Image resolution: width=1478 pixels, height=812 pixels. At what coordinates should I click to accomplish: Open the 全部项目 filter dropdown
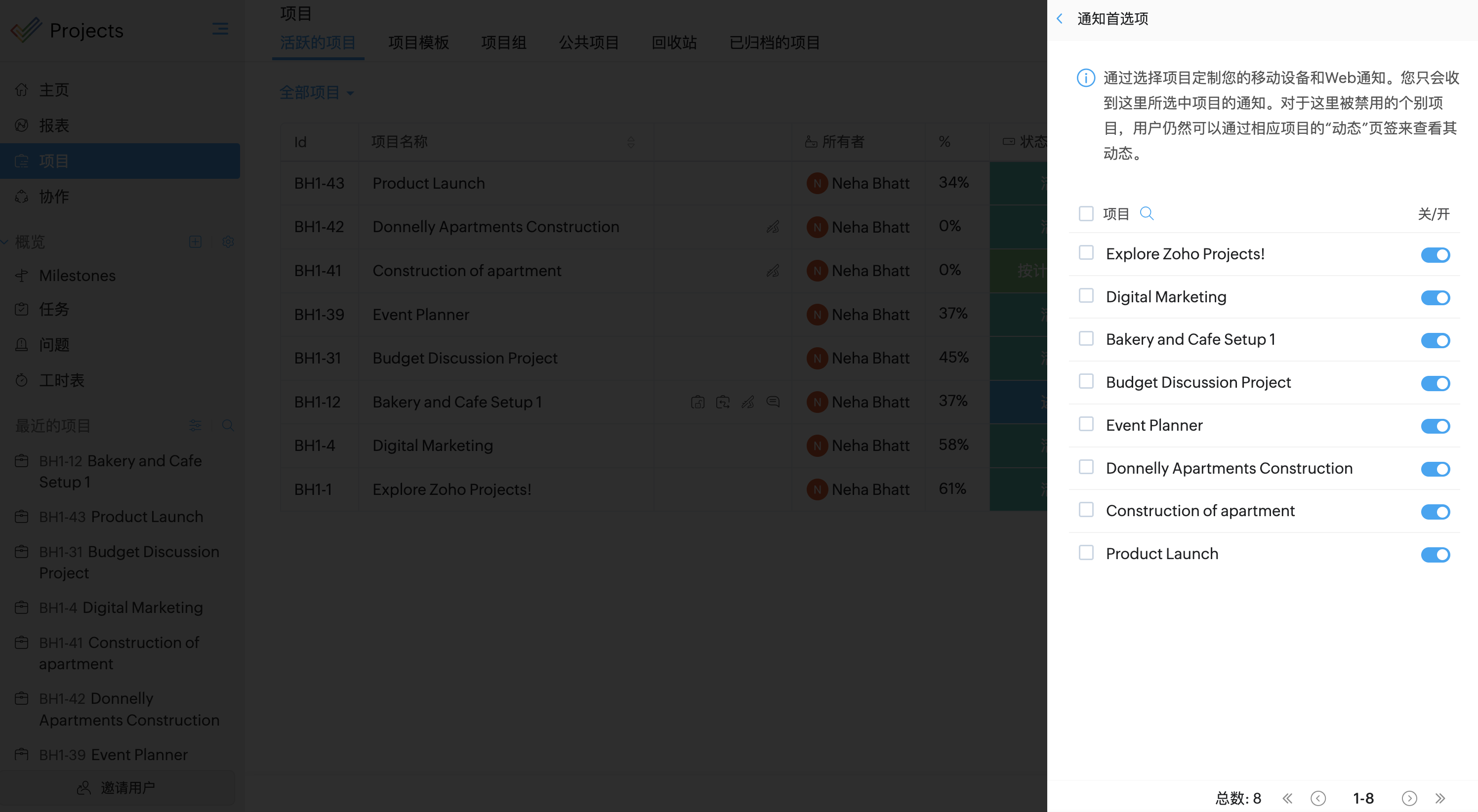click(x=316, y=92)
